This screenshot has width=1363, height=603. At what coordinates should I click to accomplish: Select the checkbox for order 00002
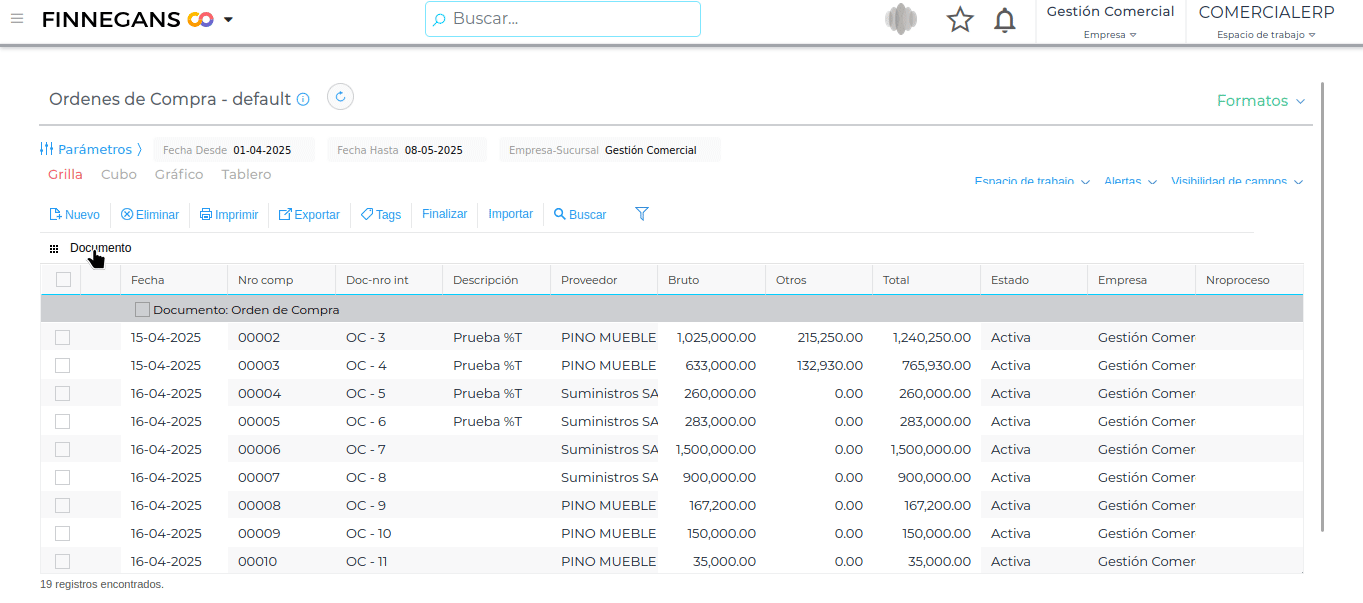(x=63, y=338)
